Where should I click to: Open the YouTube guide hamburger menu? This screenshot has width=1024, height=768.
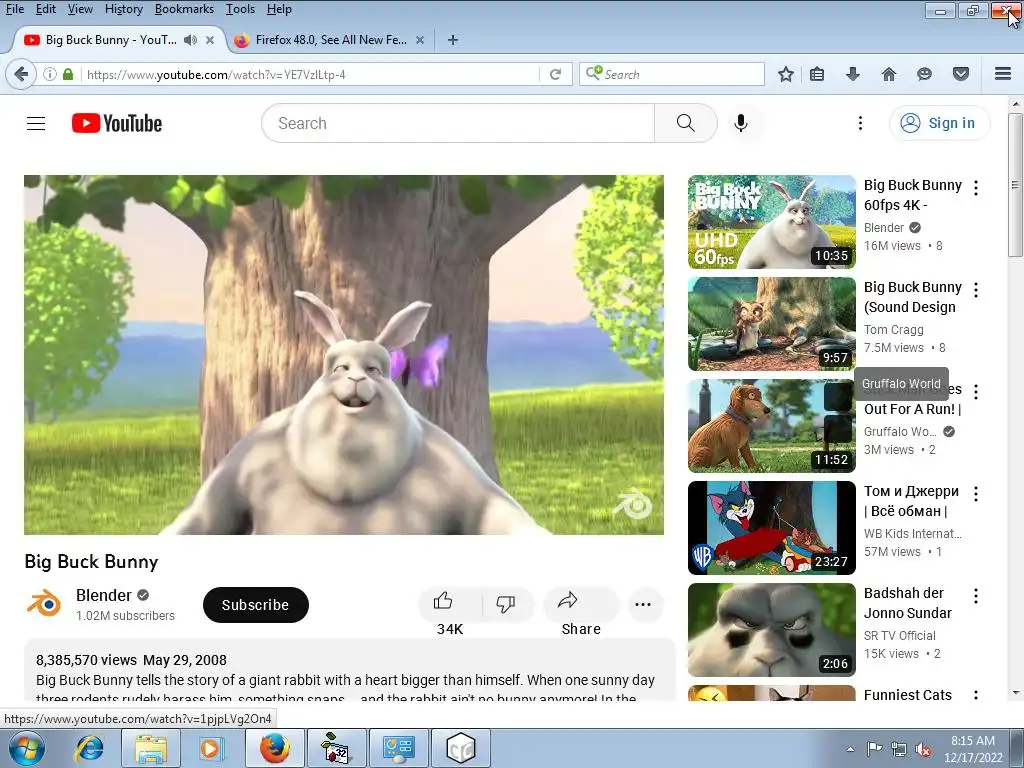pyautogui.click(x=36, y=123)
